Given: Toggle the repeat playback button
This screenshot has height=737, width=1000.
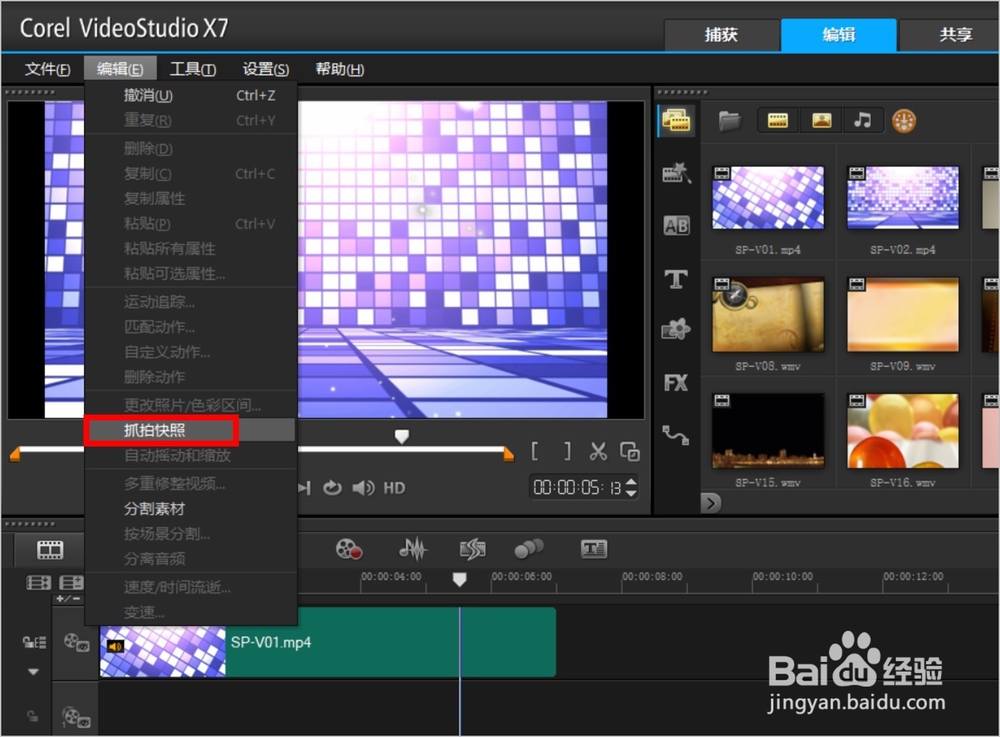Looking at the screenshot, I should [332, 488].
